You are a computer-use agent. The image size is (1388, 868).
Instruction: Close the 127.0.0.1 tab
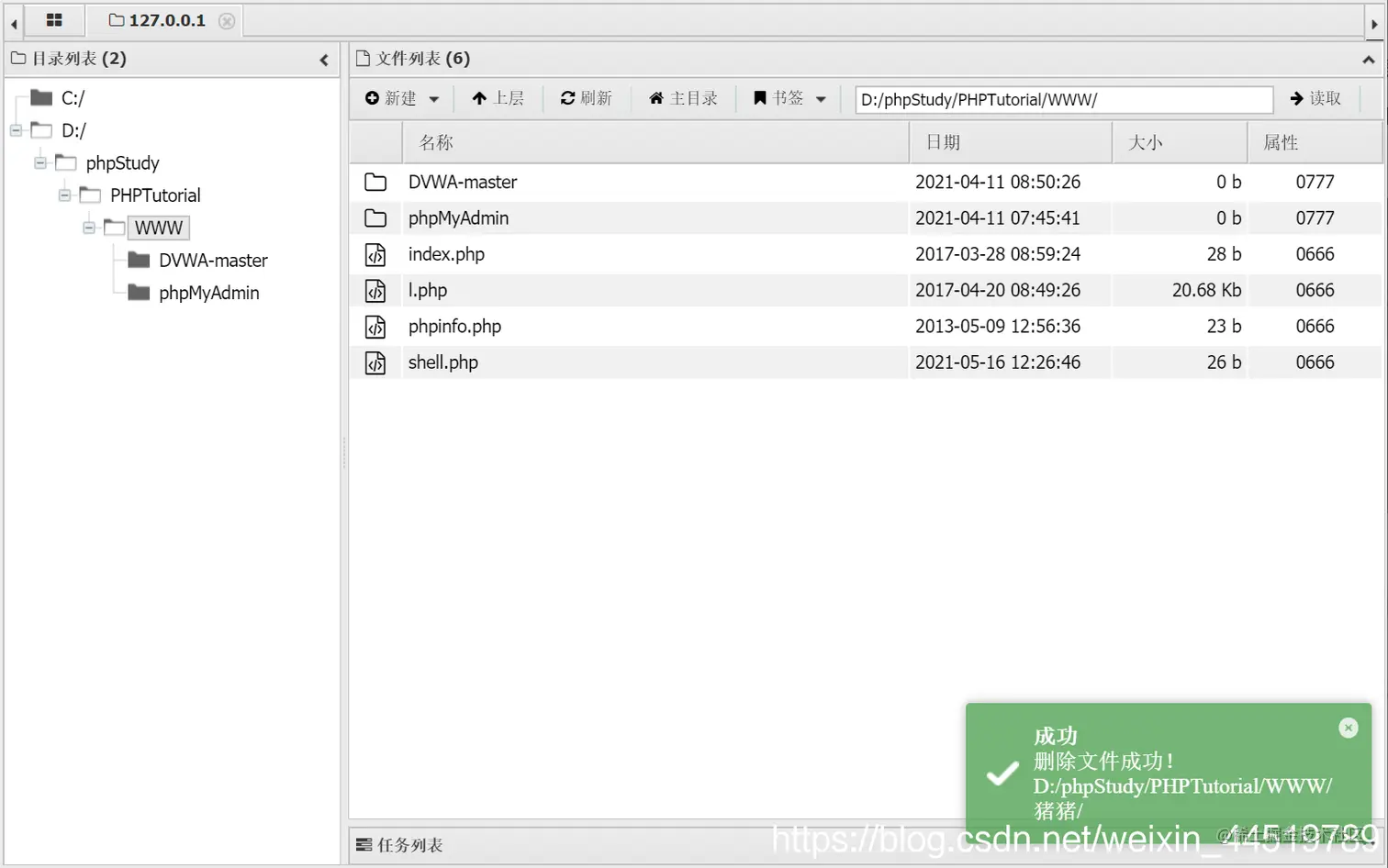227,21
